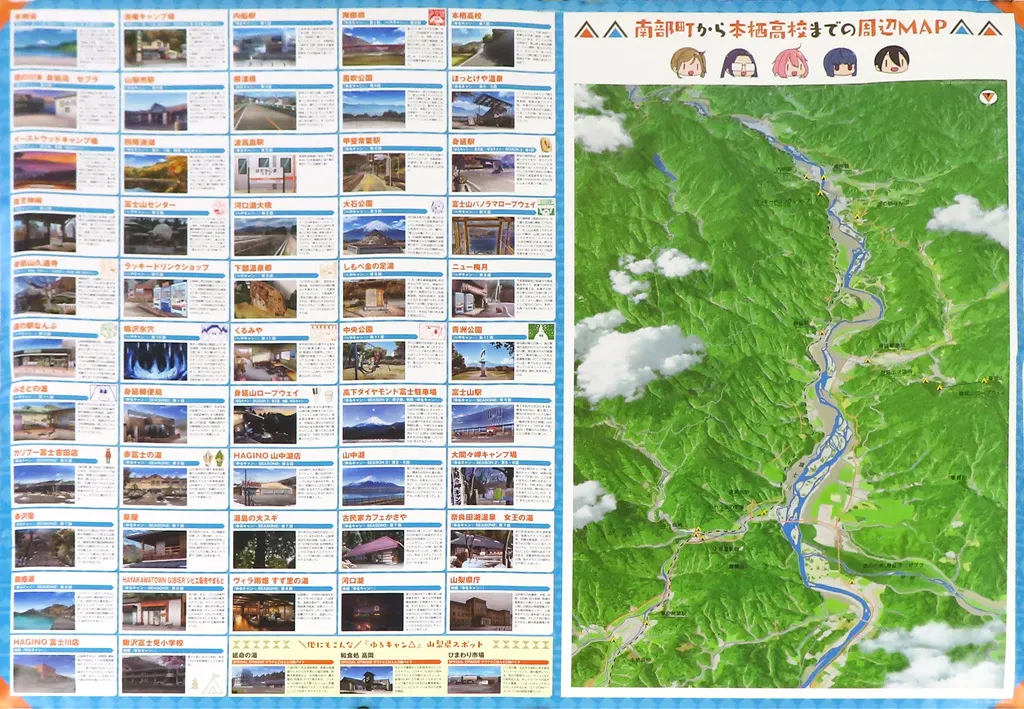Click the stamp icon on 道の駅なんぶ card
Image resolution: width=1024 pixels, height=709 pixels.
tap(108, 330)
